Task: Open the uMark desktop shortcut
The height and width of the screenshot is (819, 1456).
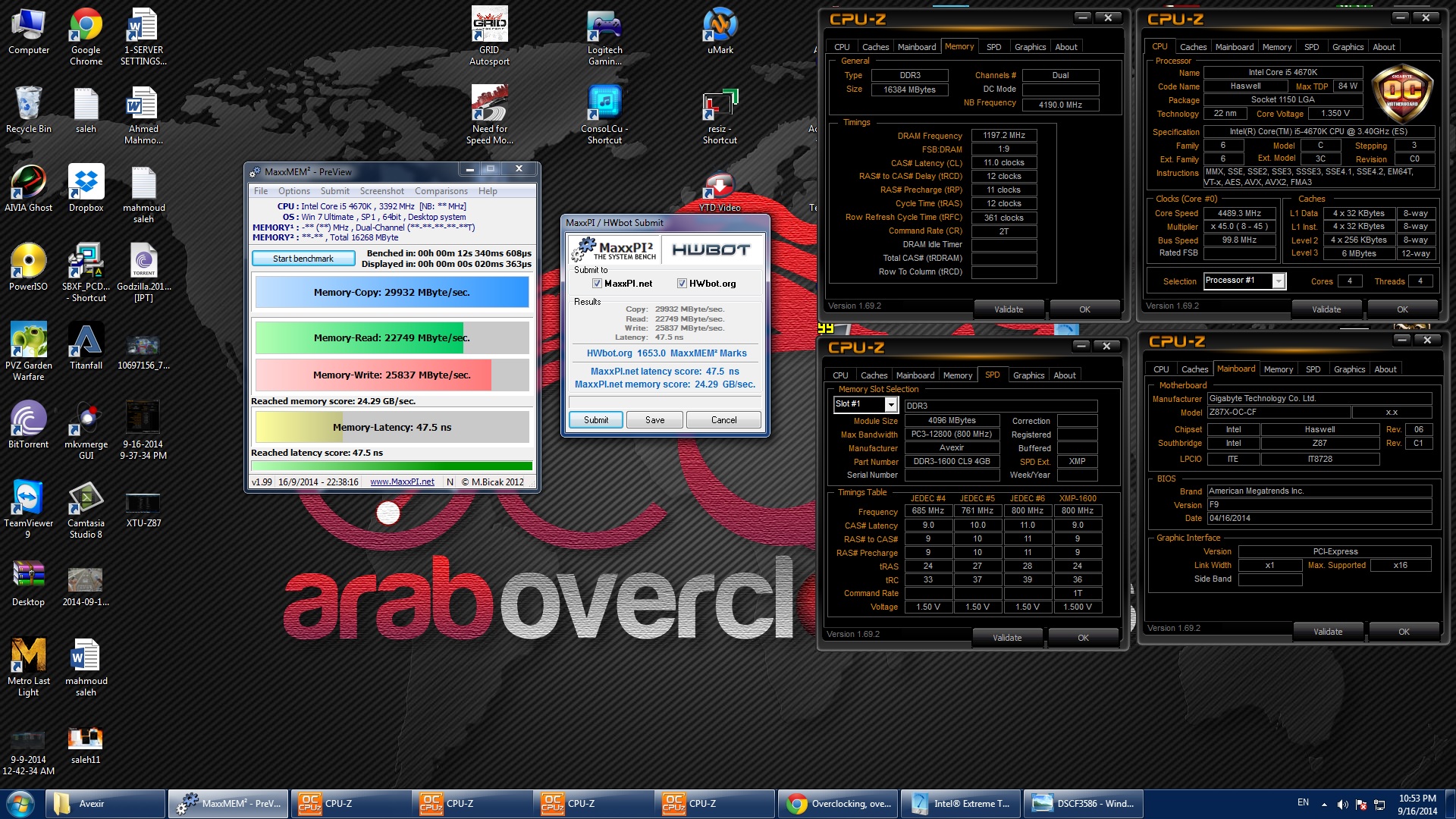Action: pyautogui.click(x=720, y=27)
